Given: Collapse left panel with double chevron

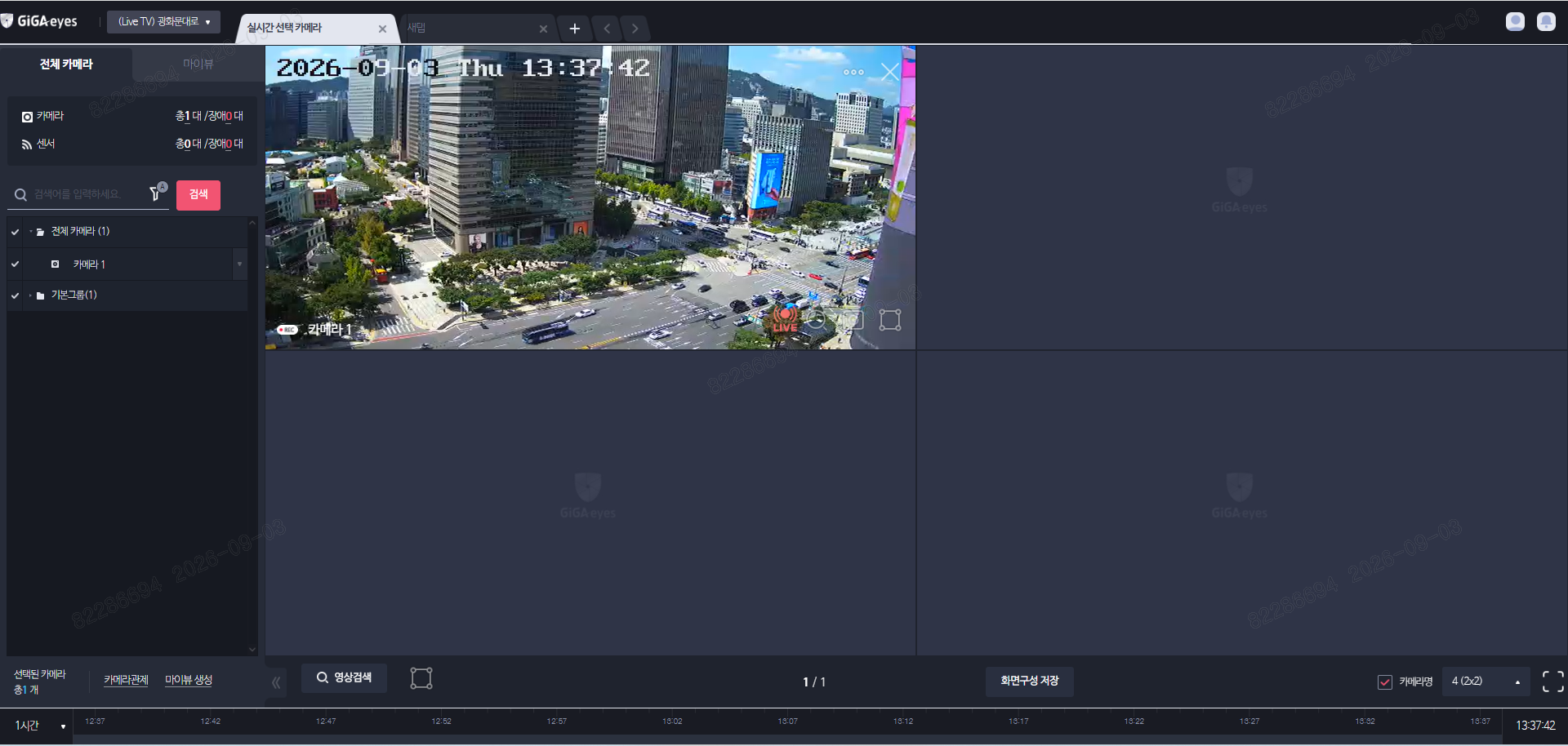Looking at the screenshot, I should (276, 682).
